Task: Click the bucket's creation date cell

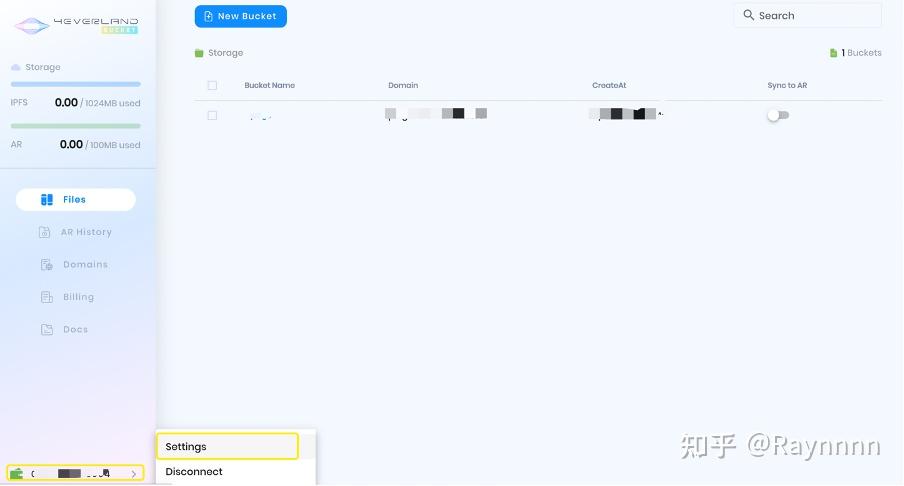Action: pos(626,114)
